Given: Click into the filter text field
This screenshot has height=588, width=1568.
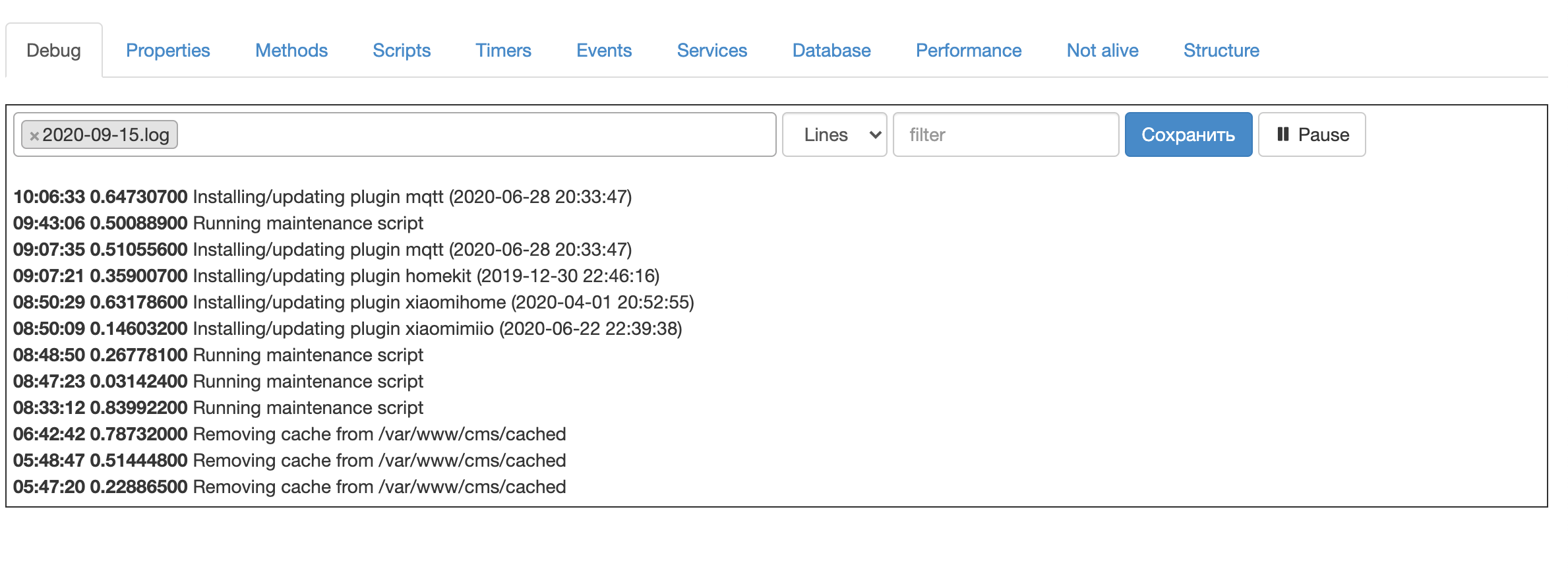Looking at the screenshot, I should 1006,134.
